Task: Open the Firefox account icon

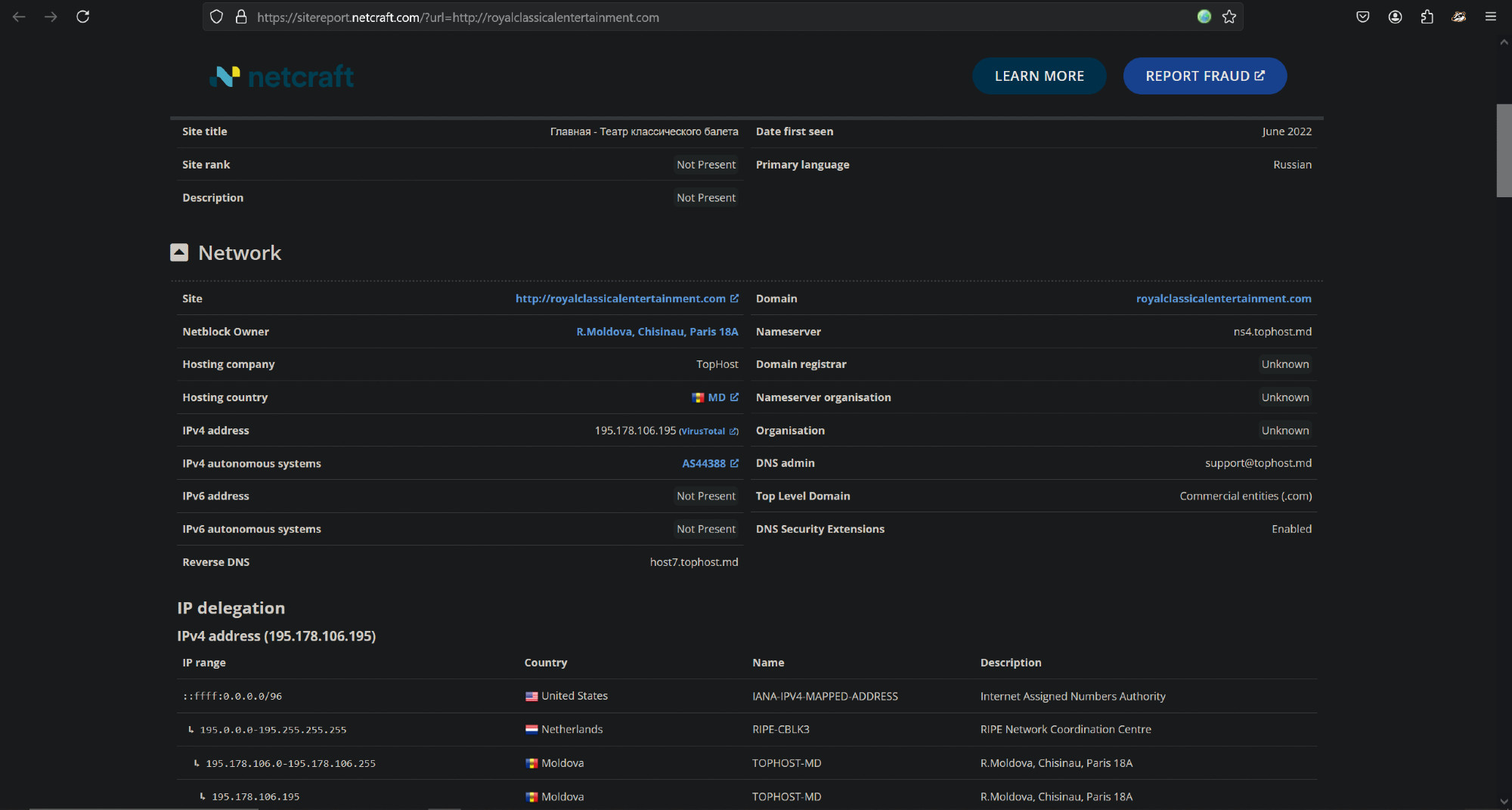Action: [x=1395, y=17]
